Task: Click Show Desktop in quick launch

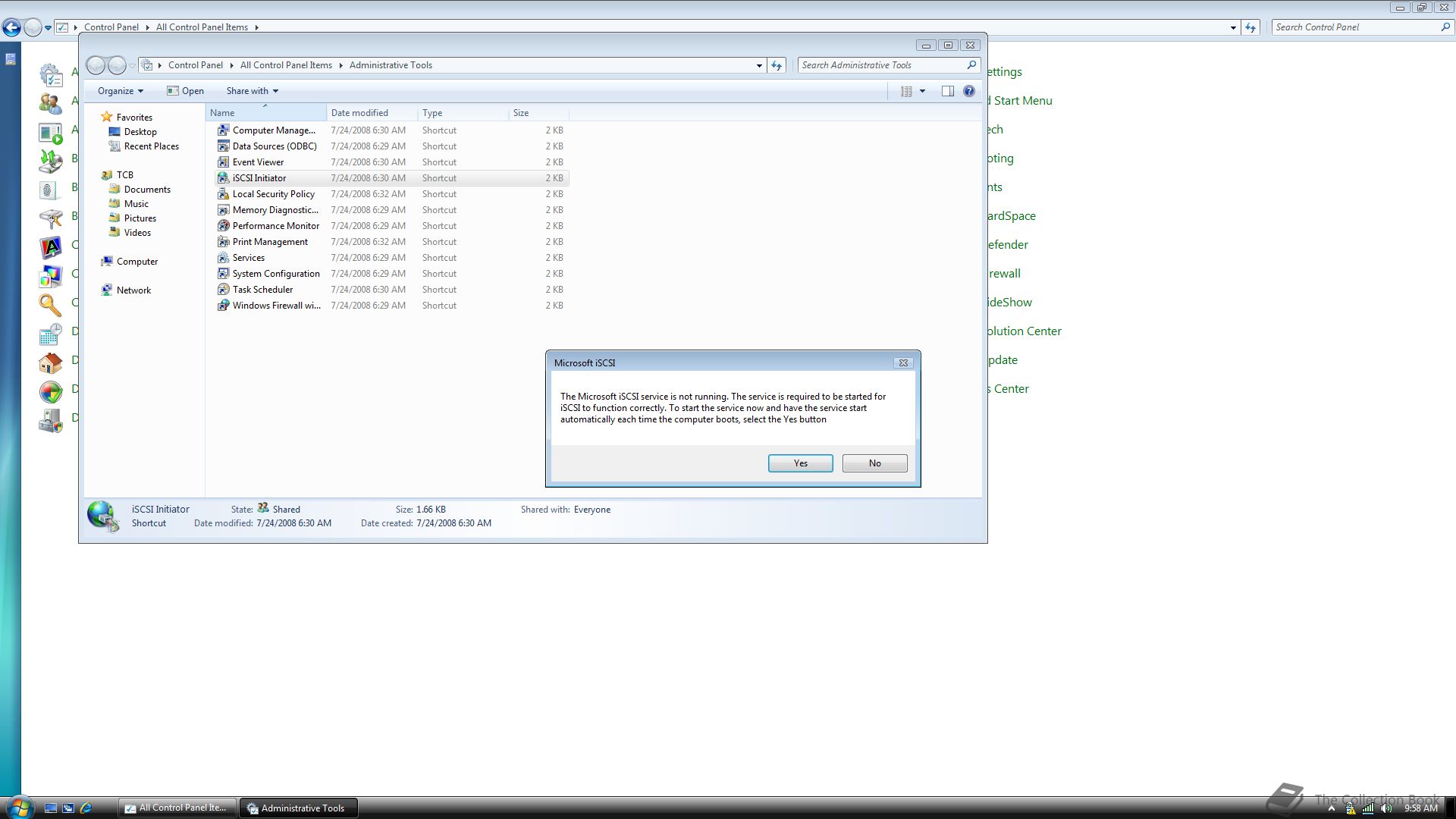Action: click(51, 808)
